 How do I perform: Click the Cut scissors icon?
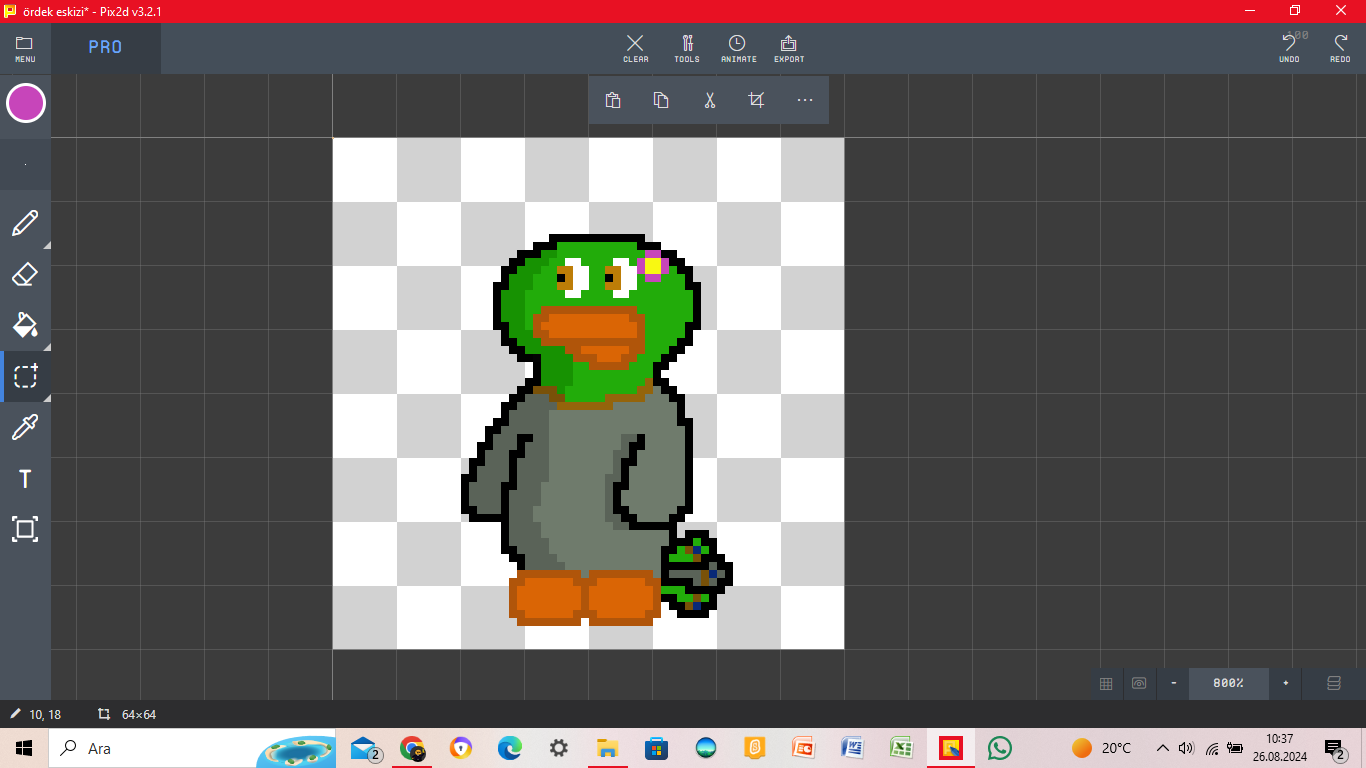coord(709,100)
